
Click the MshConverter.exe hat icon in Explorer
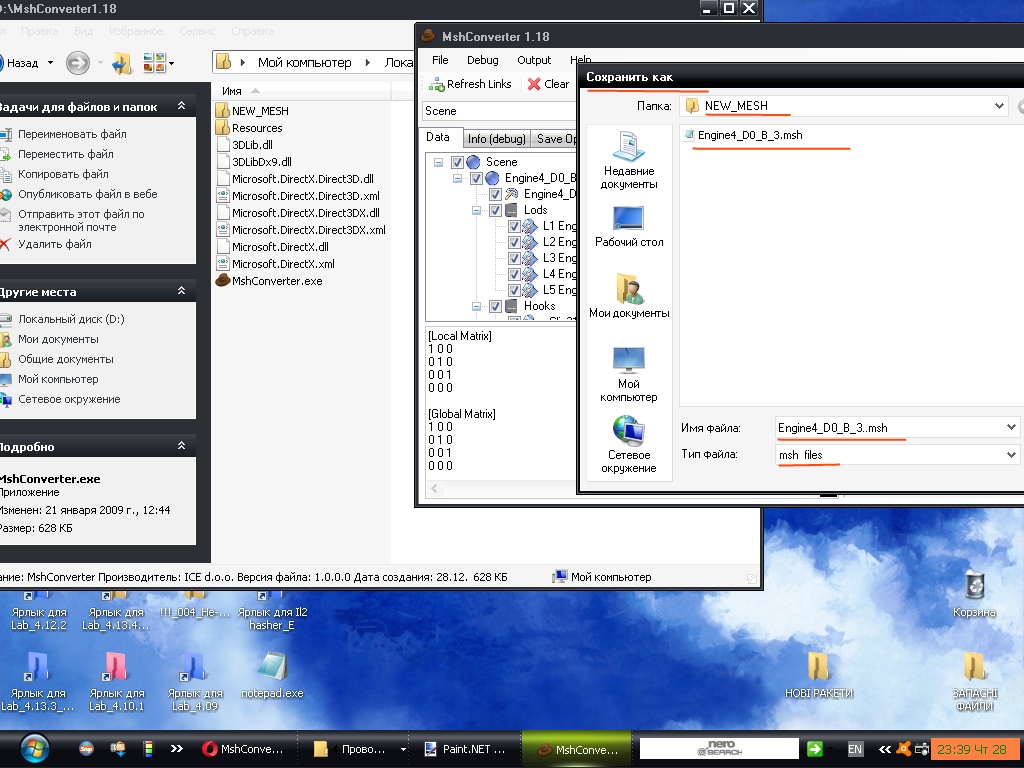[223, 281]
